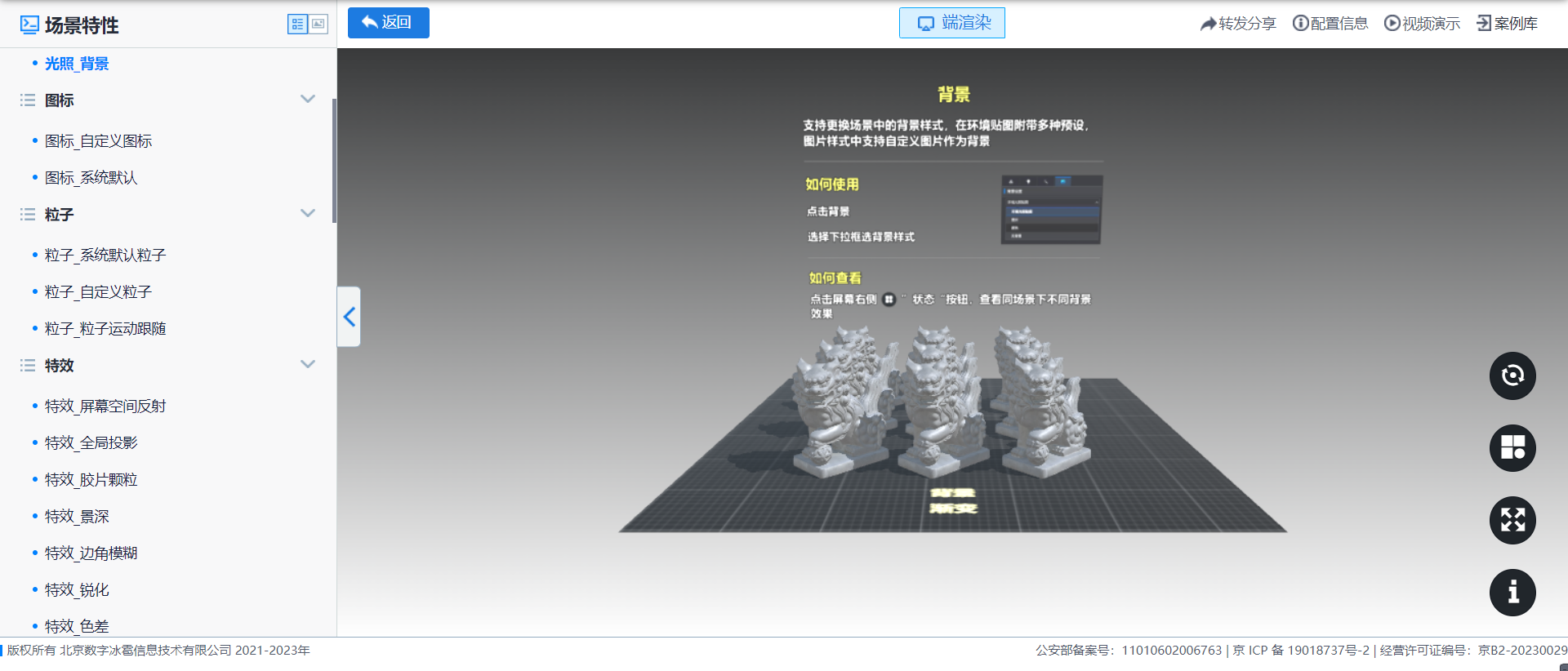Select 特效_胶片颗粒 item
1568x671 pixels.
click(91, 480)
